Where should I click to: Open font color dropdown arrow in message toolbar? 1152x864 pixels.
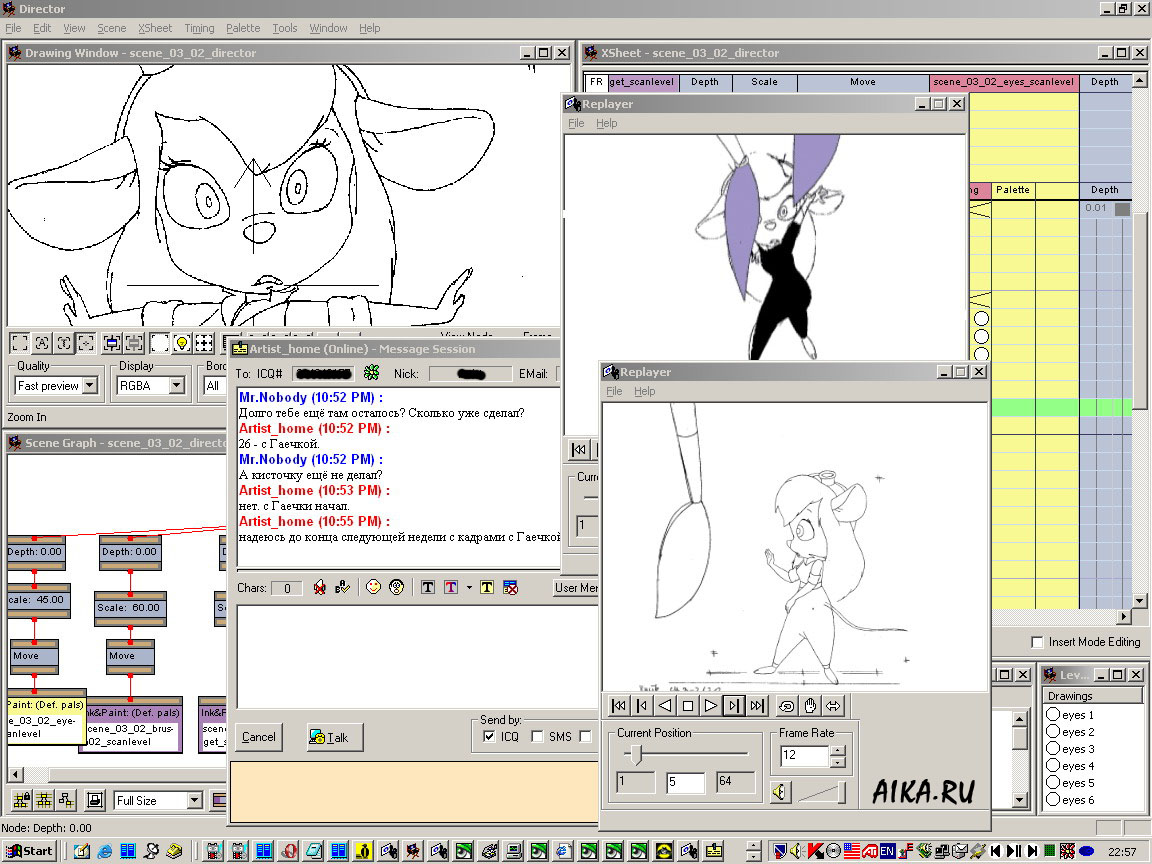pos(469,587)
